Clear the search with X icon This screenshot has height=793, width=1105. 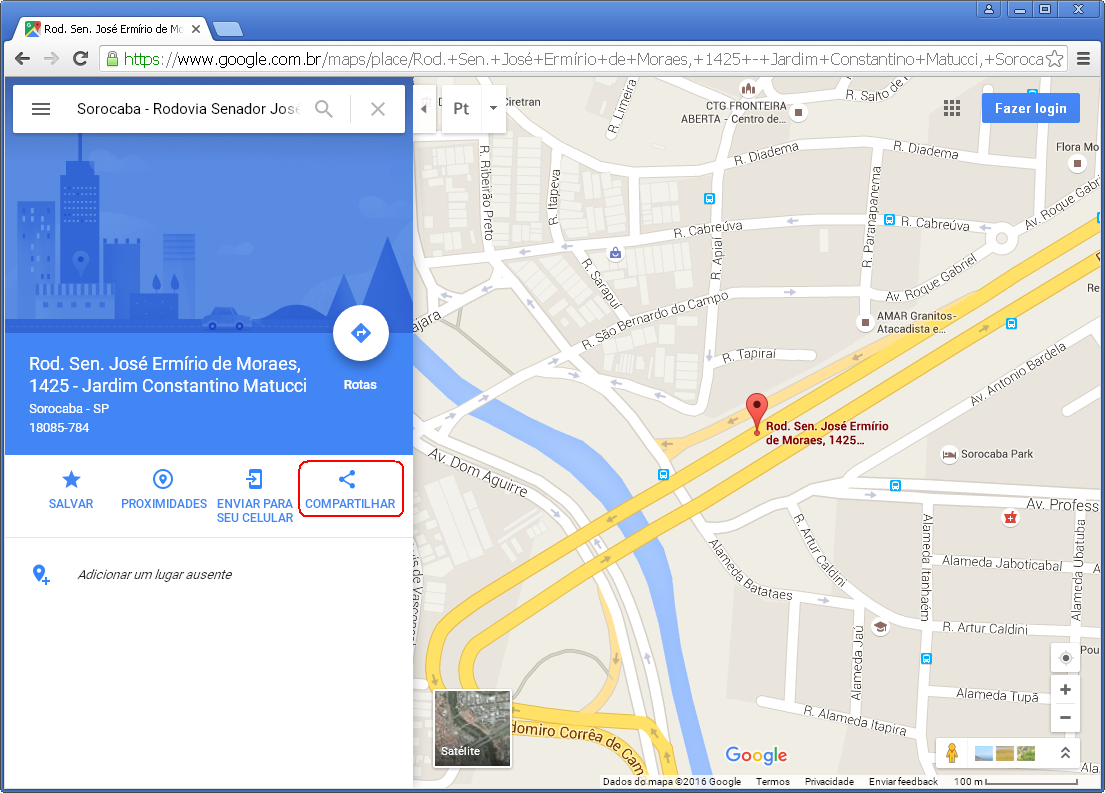(378, 109)
